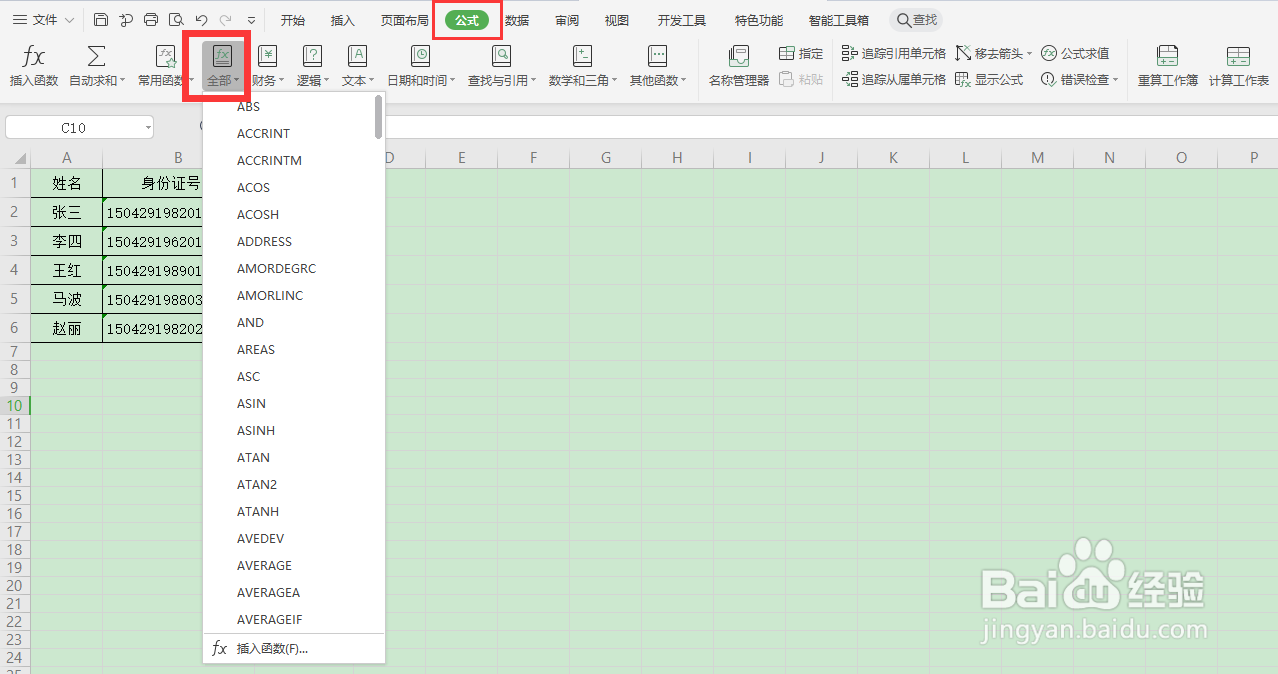Click the AutoSum (自动求和) sigma icon
This screenshot has width=1278, height=674.
click(96, 57)
